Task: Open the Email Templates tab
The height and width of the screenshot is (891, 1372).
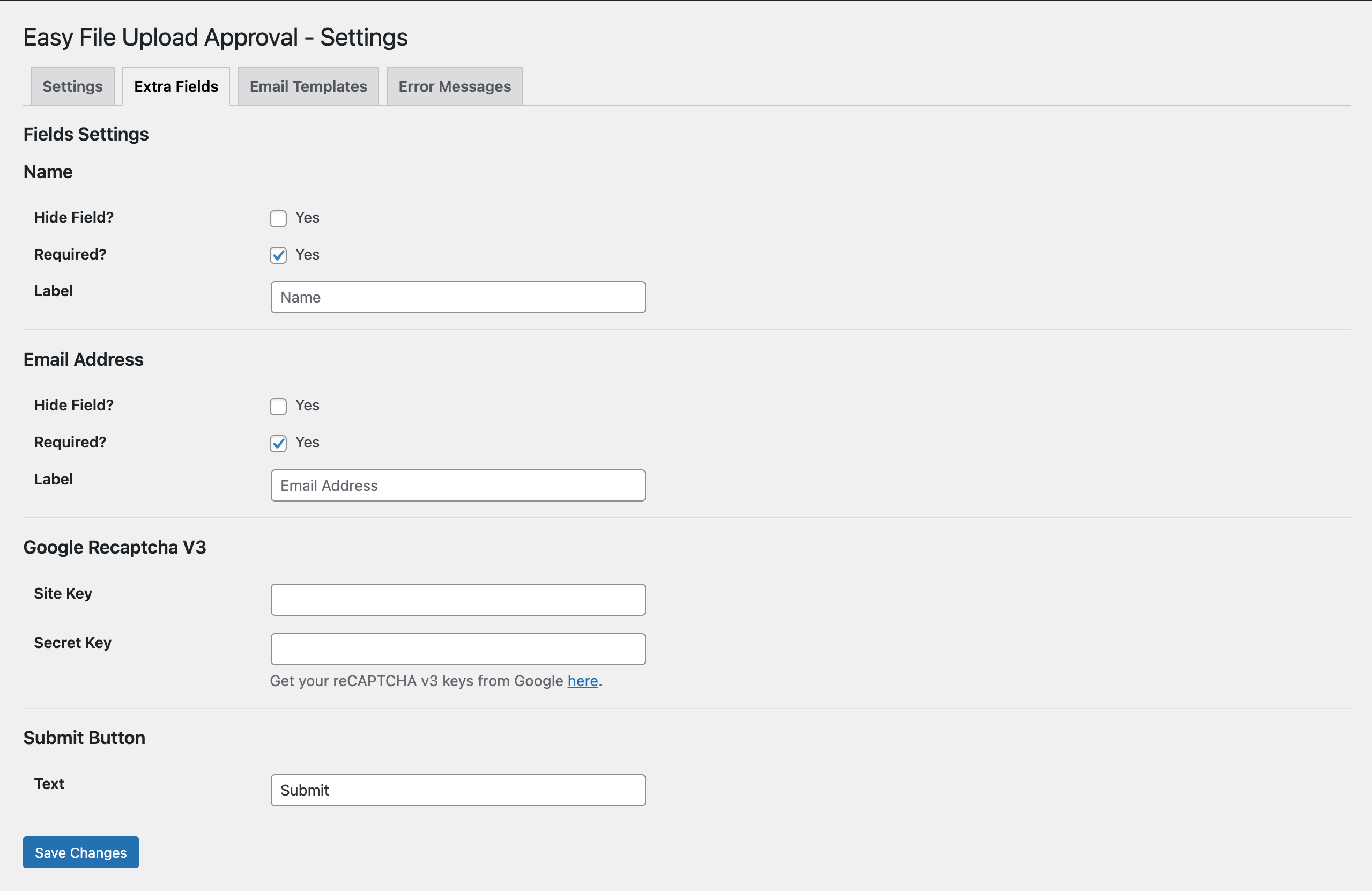Action: [308, 86]
